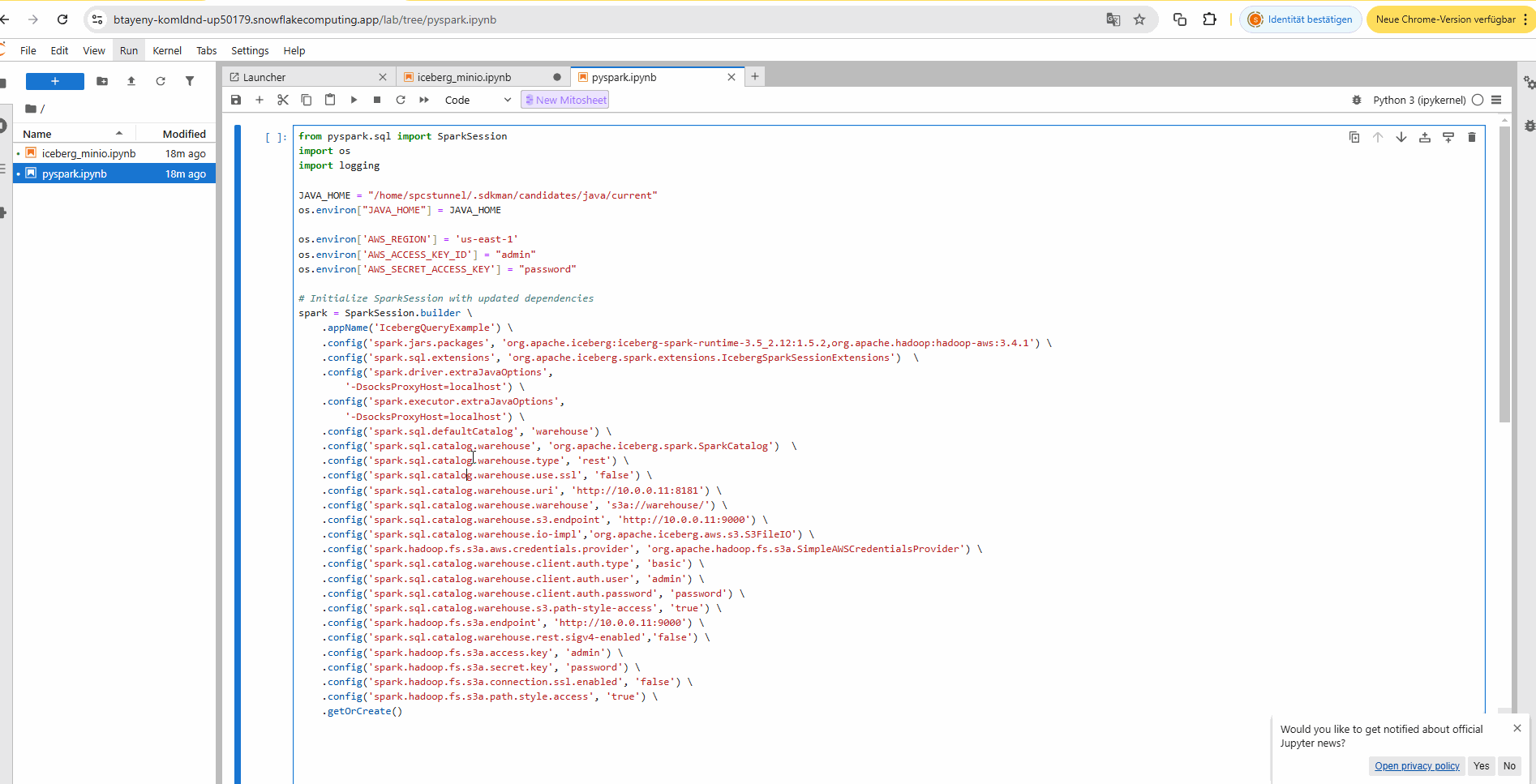Upload files using the upload icon
Screen dimensions: 1536x784
click(131, 81)
